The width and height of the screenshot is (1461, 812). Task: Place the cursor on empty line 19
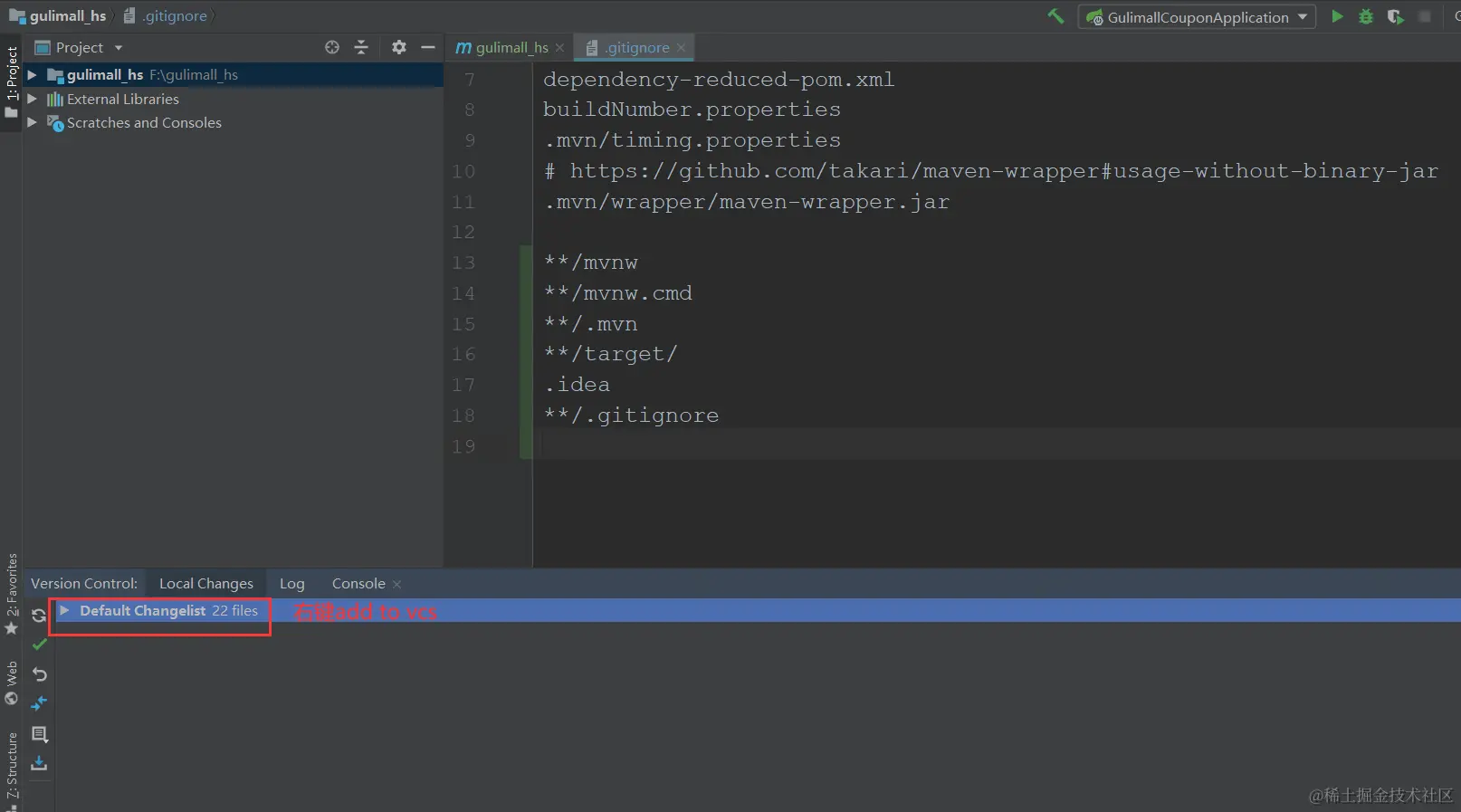tap(997, 446)
